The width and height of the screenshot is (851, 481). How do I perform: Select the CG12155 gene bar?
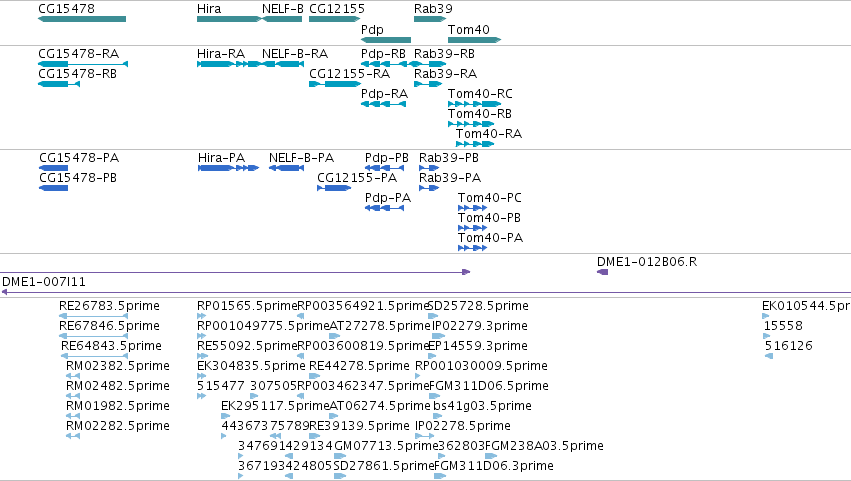[335, 19]
